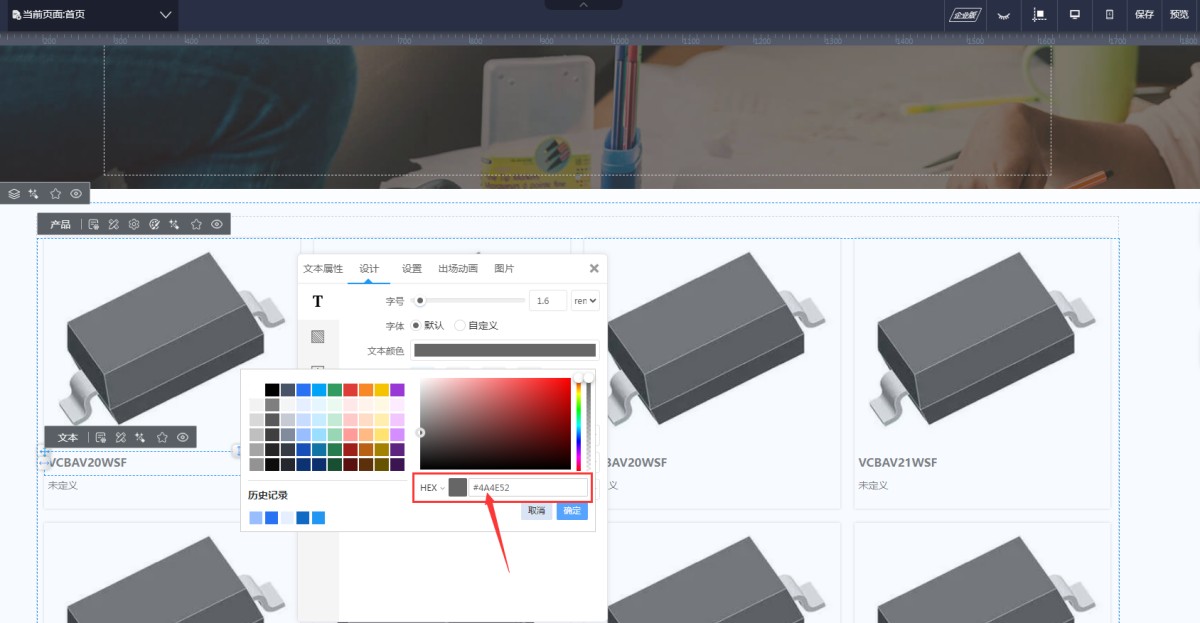Open the 出场动画 tab

coord(458,269)
